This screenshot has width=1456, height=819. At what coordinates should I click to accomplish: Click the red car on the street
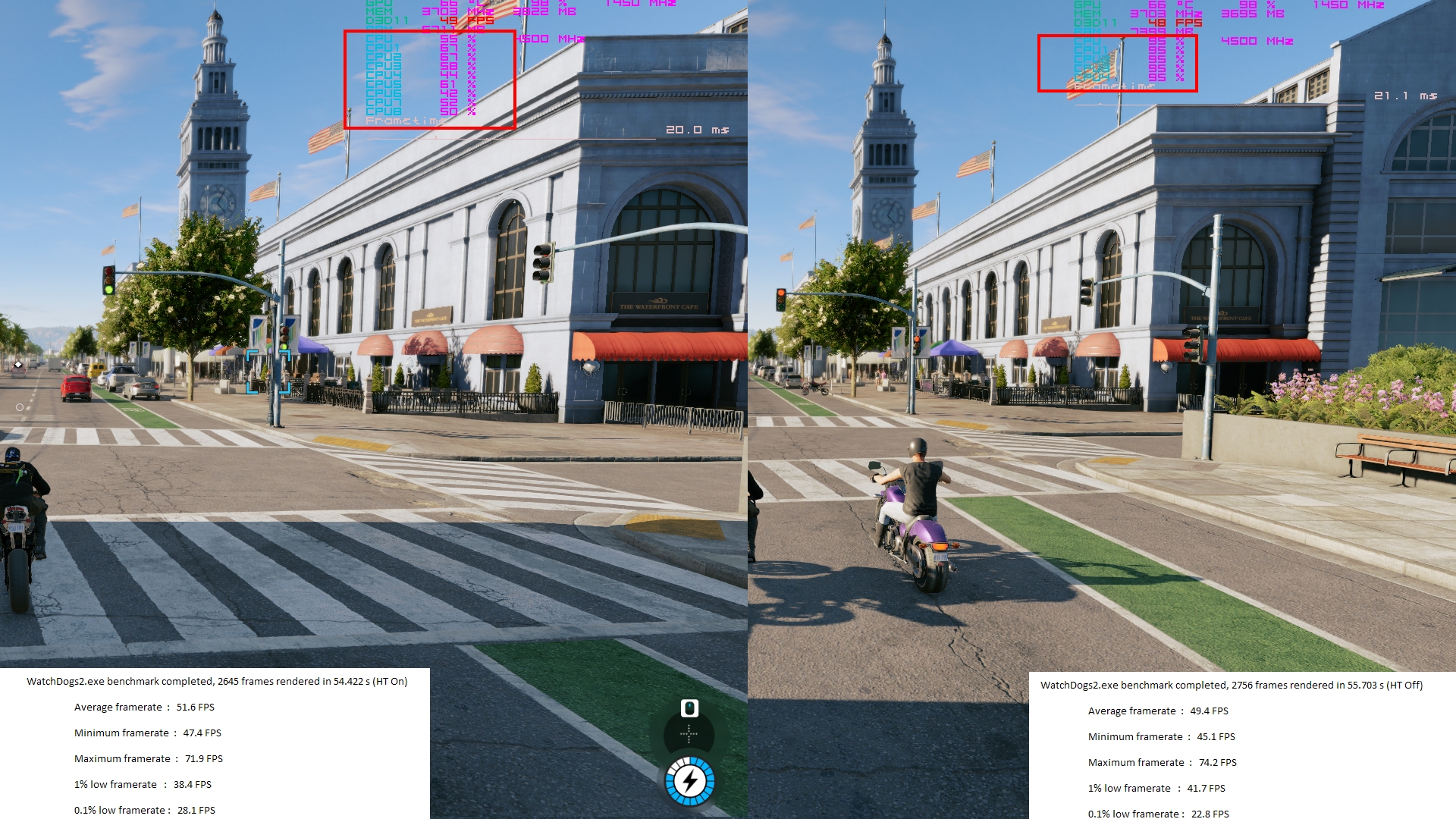(76, 387)
